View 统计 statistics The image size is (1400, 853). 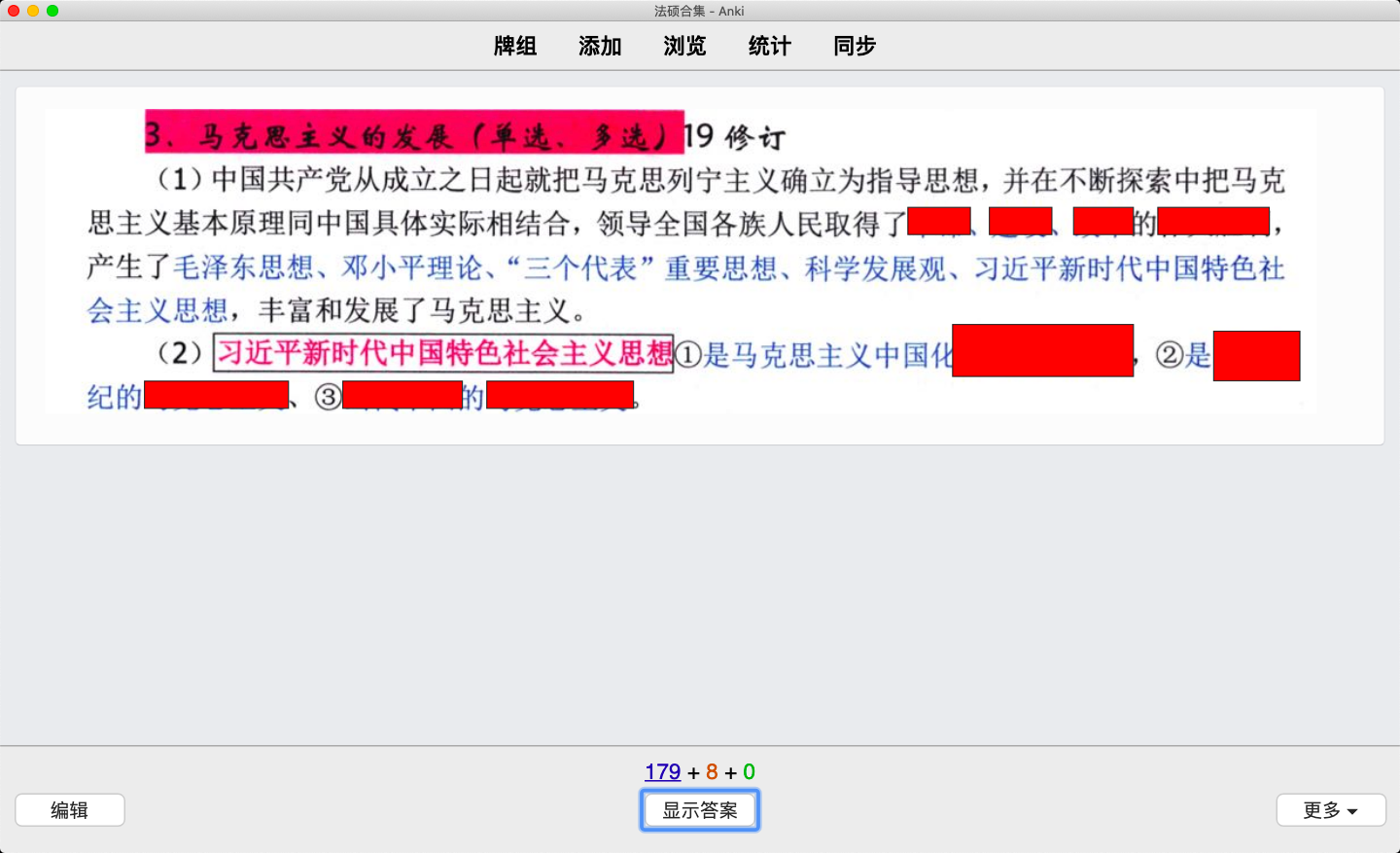(769, 46)
